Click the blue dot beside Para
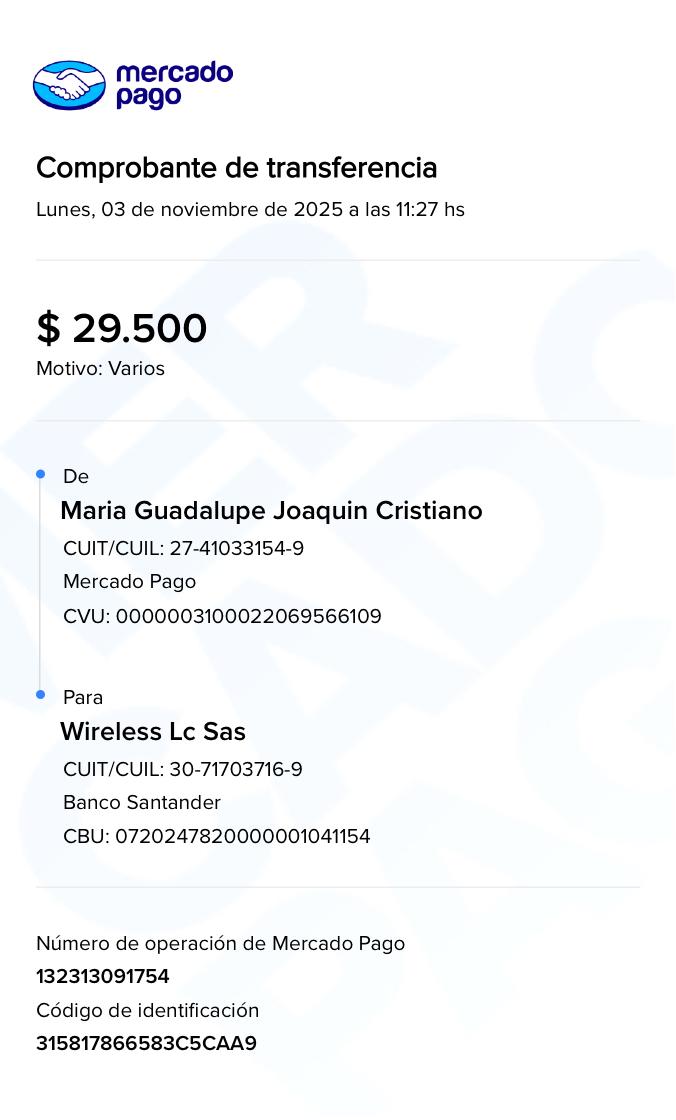This screenshot has width=676, height=1120. (41, 695)
